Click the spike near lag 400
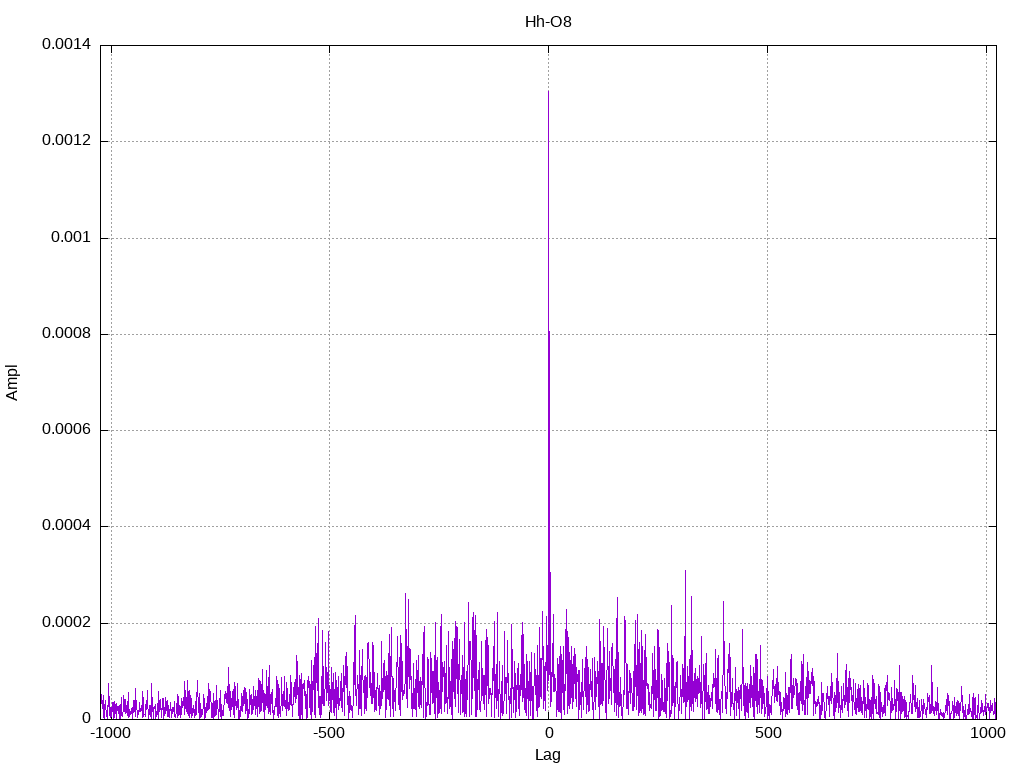This screenshot has width=1024, height=768. tap(723, 603)
